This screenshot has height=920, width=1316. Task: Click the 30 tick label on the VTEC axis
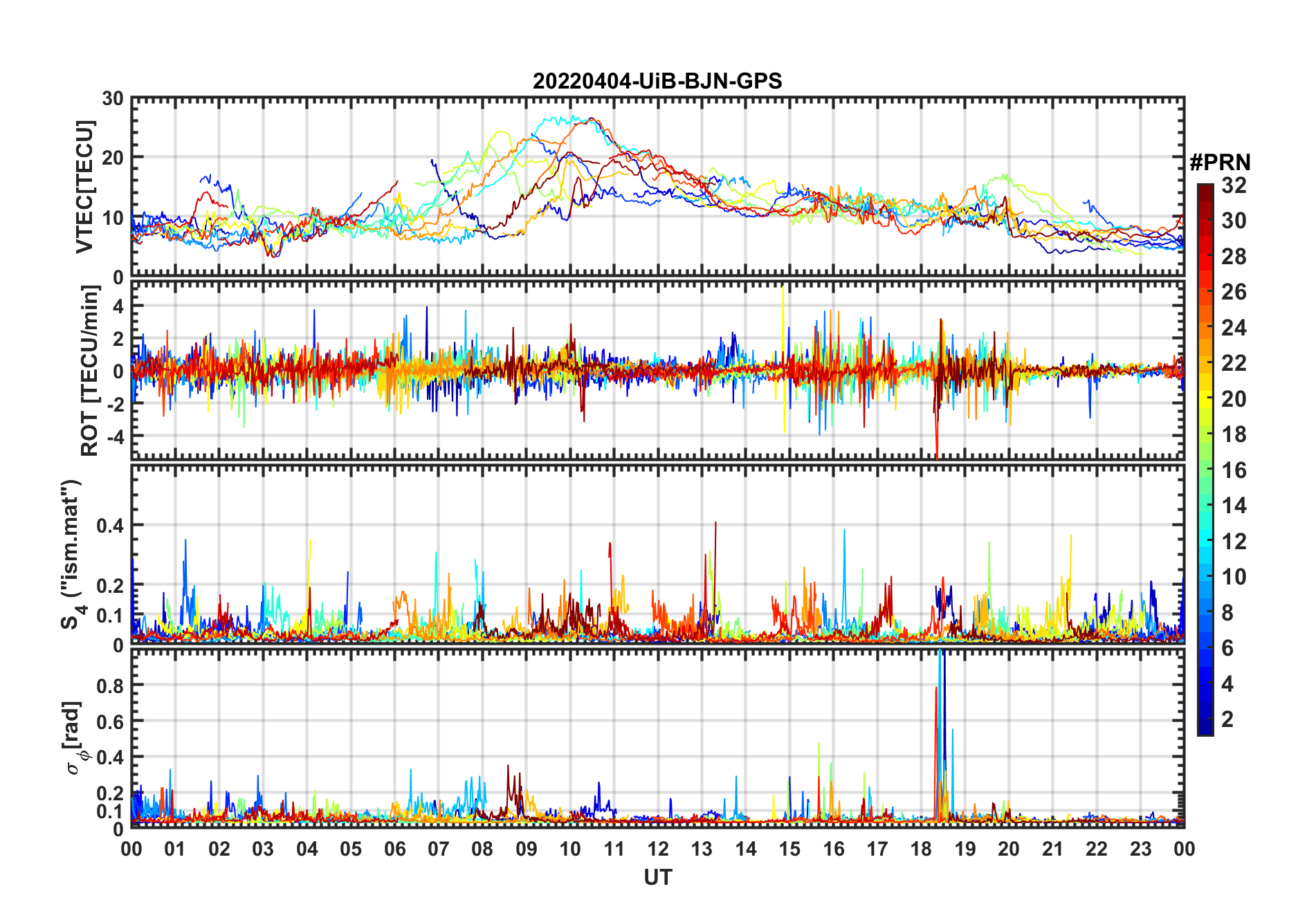pos(113,99)
